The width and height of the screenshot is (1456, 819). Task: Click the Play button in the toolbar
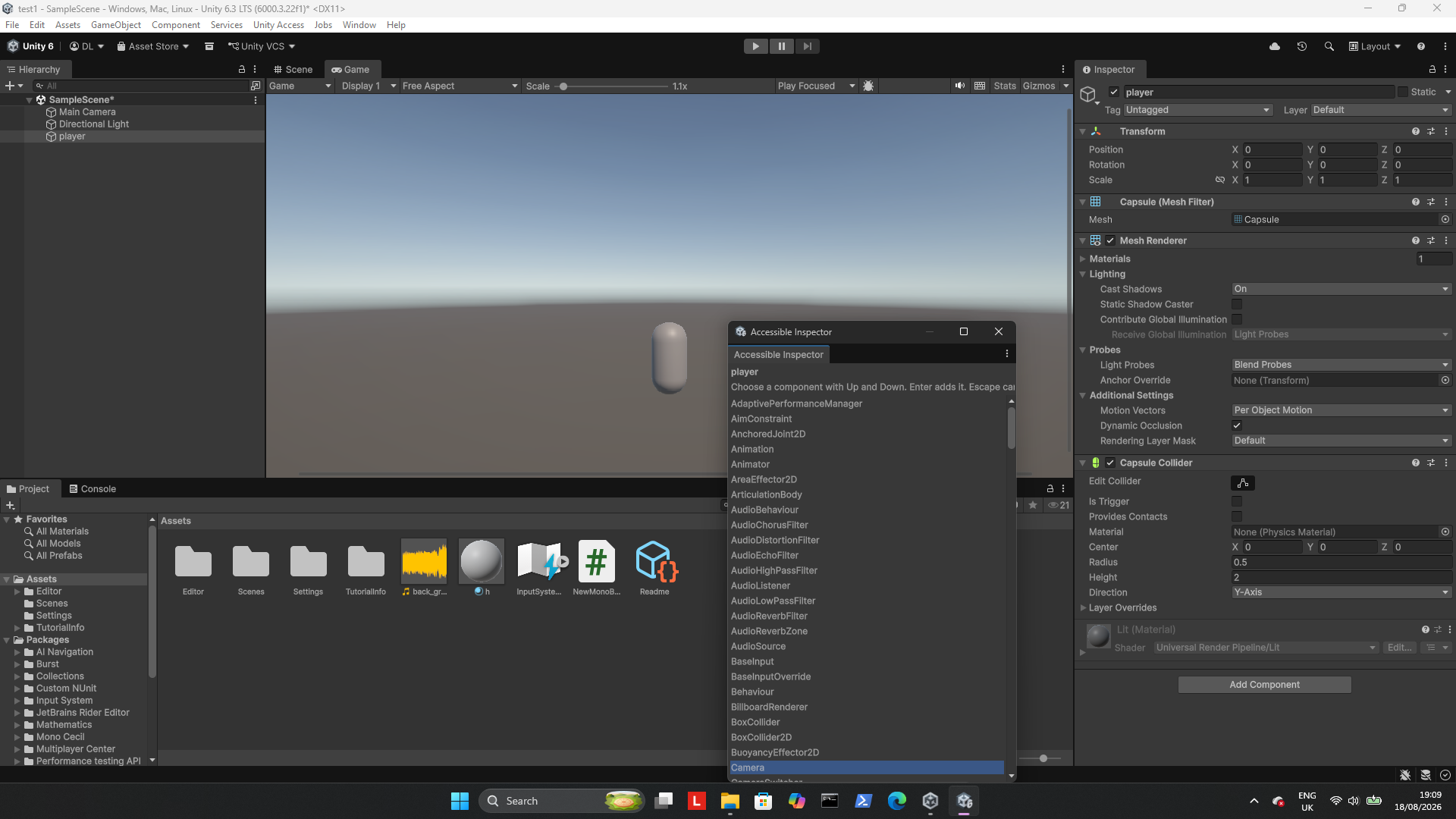(755, 46)
